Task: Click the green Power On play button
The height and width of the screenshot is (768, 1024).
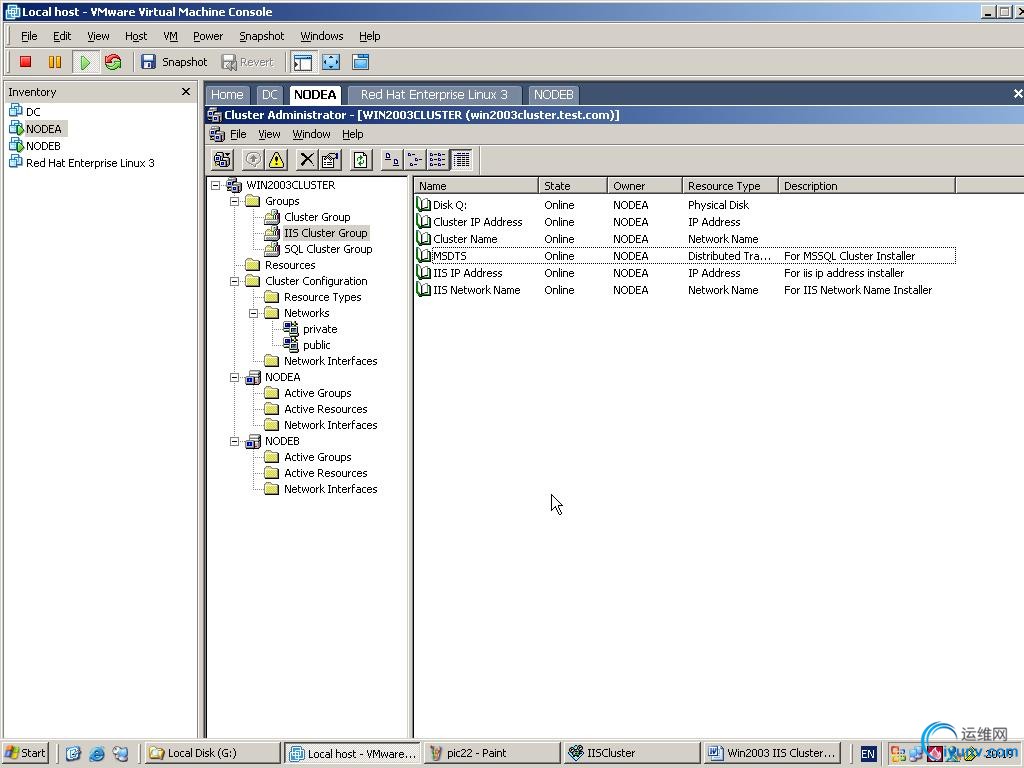Action: (x=85, y=62)
